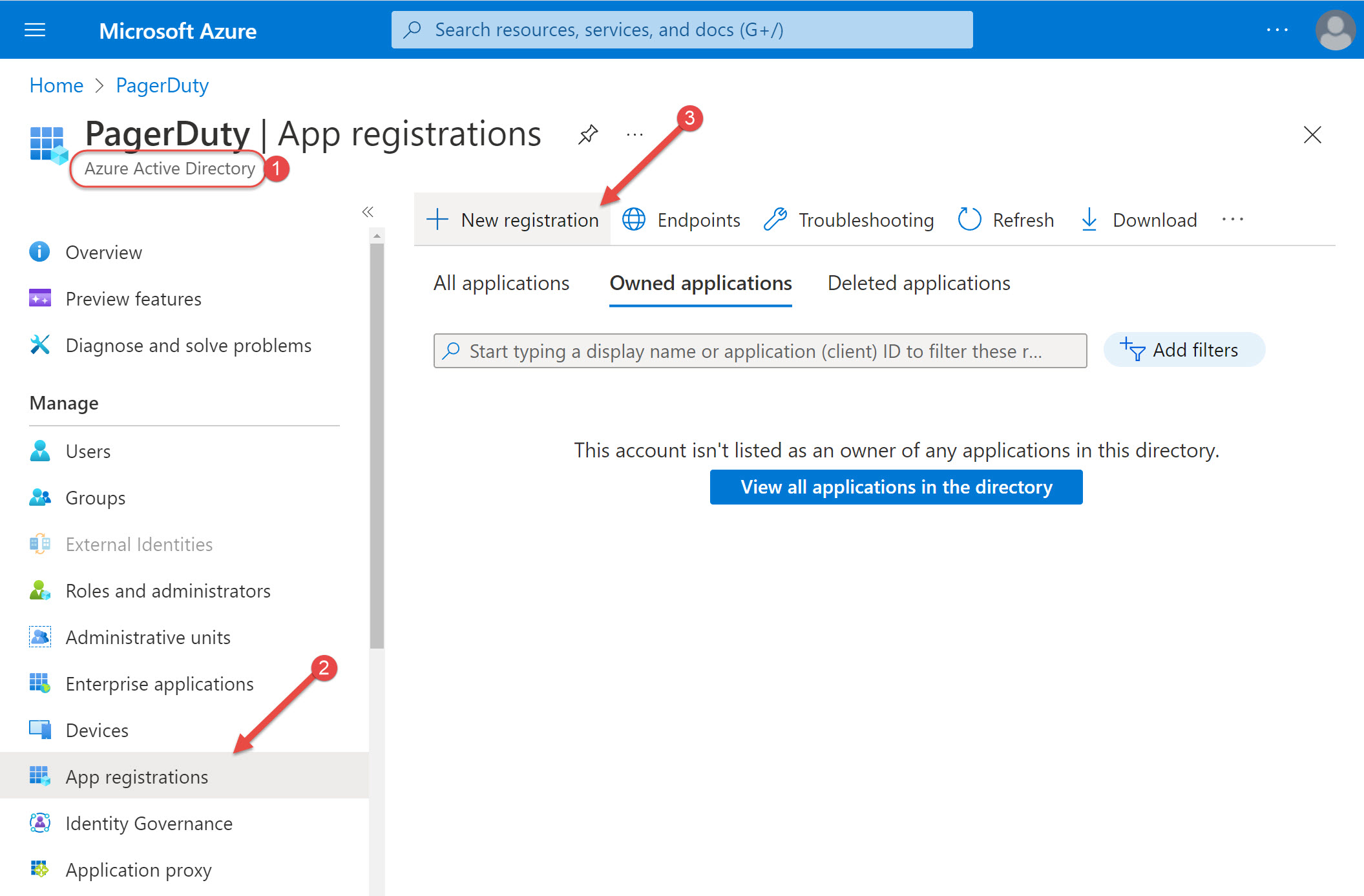This screenshot has width=1364, height=896.
Task: Select the Owned applications tab
Action: [x=700, y=283]
